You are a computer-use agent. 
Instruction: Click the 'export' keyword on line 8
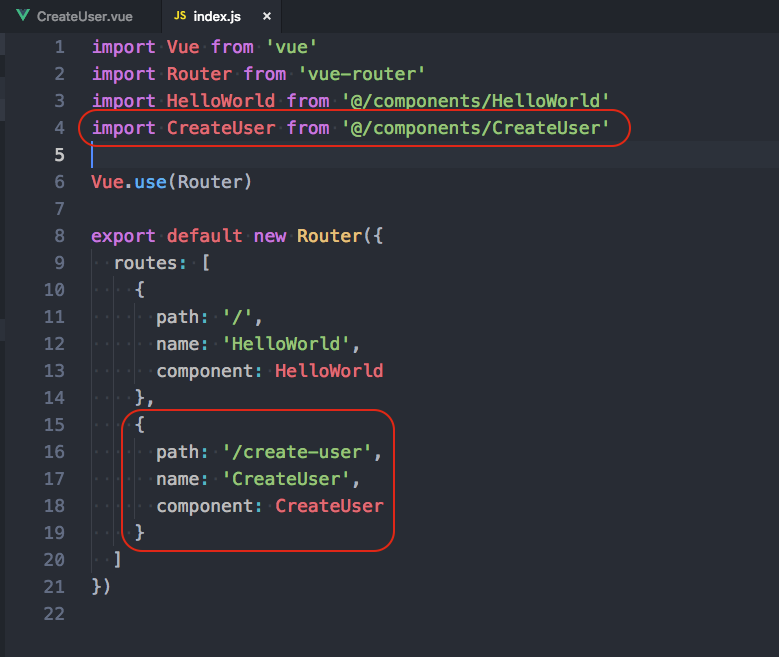coord(123,236)
